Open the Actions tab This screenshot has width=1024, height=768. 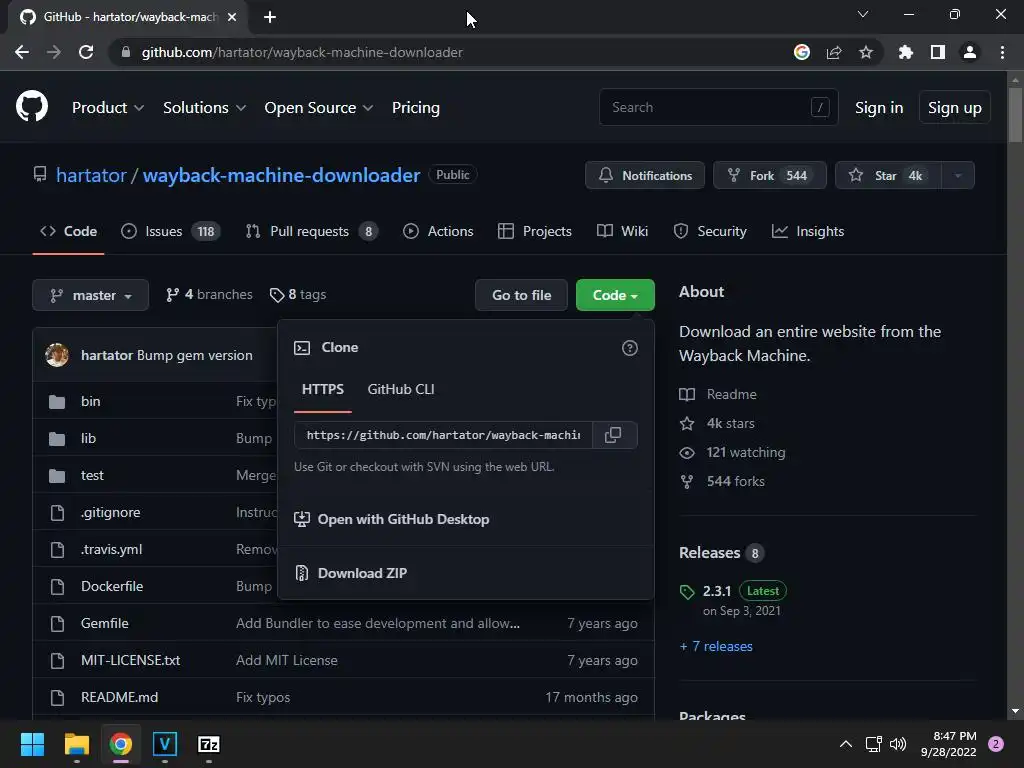point(438,231)
